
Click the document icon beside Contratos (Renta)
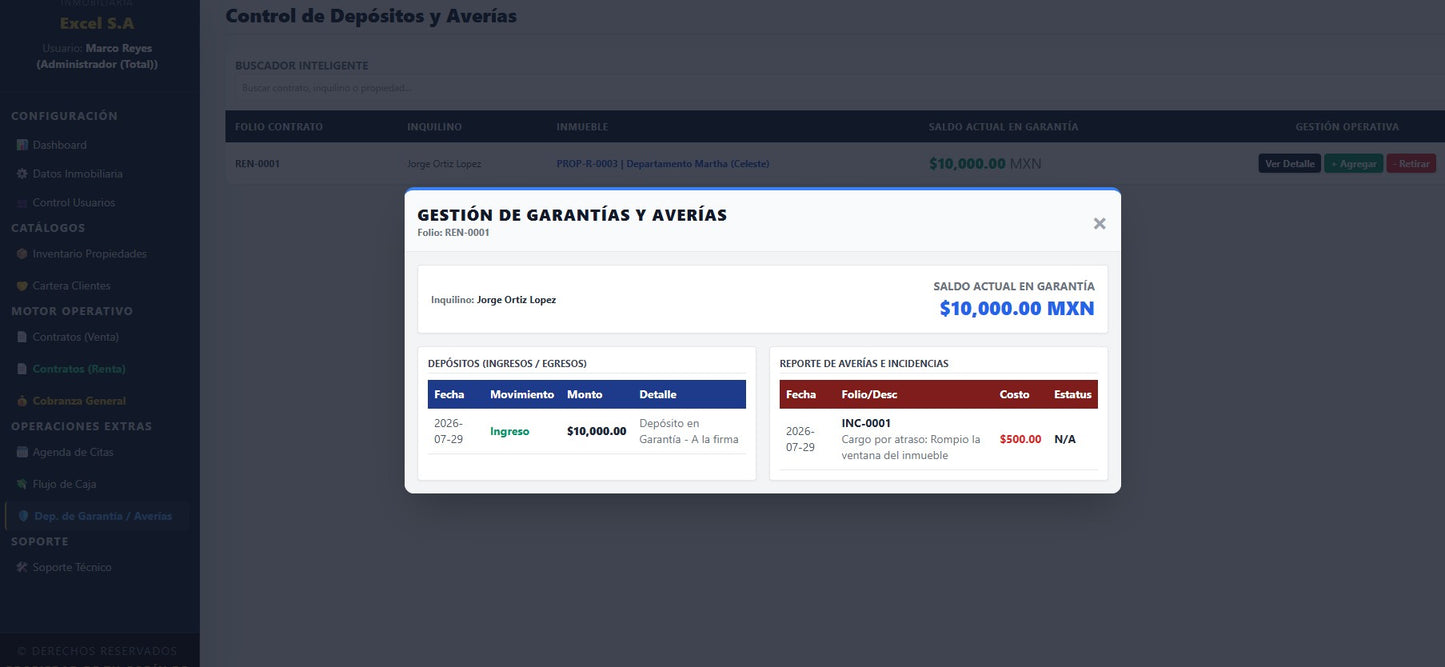tap(23, 369)
